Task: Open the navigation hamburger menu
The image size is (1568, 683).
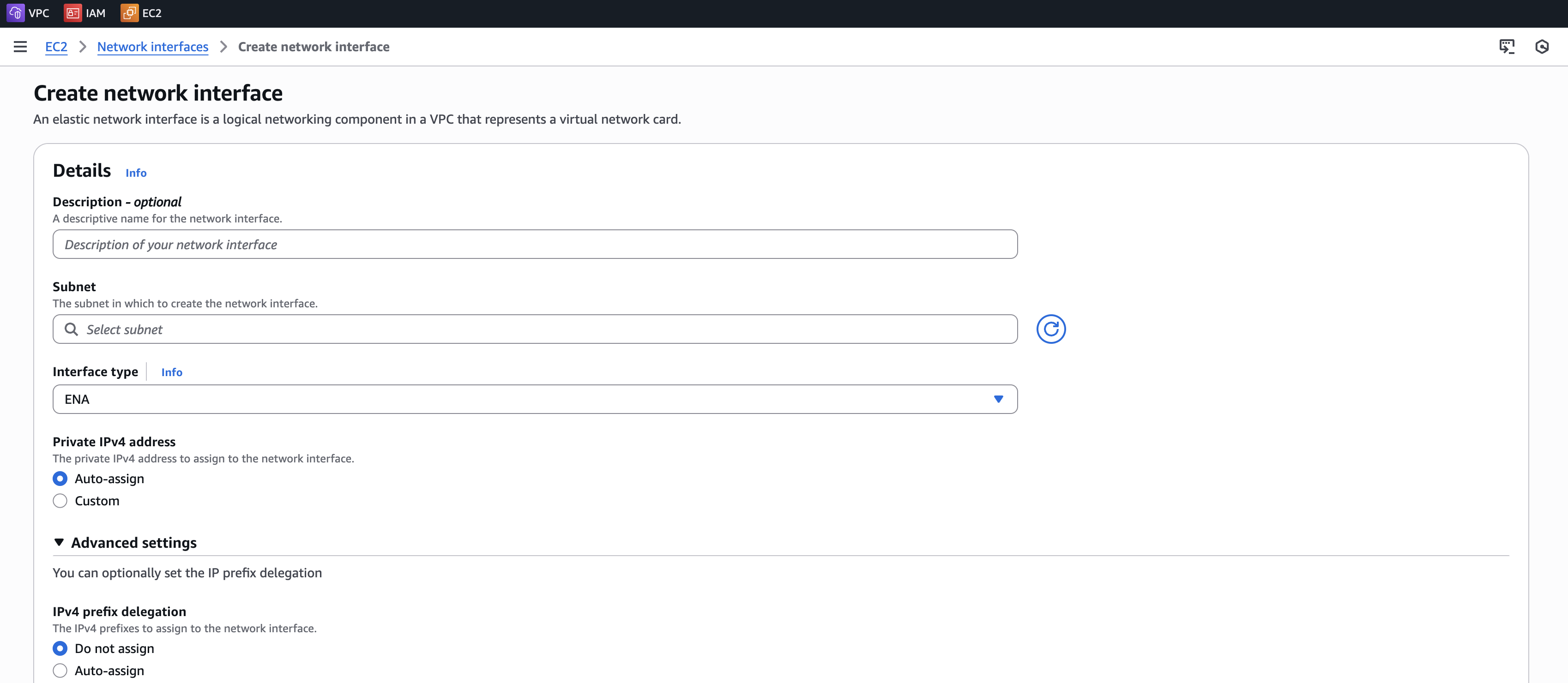Action: pos(20,46)
